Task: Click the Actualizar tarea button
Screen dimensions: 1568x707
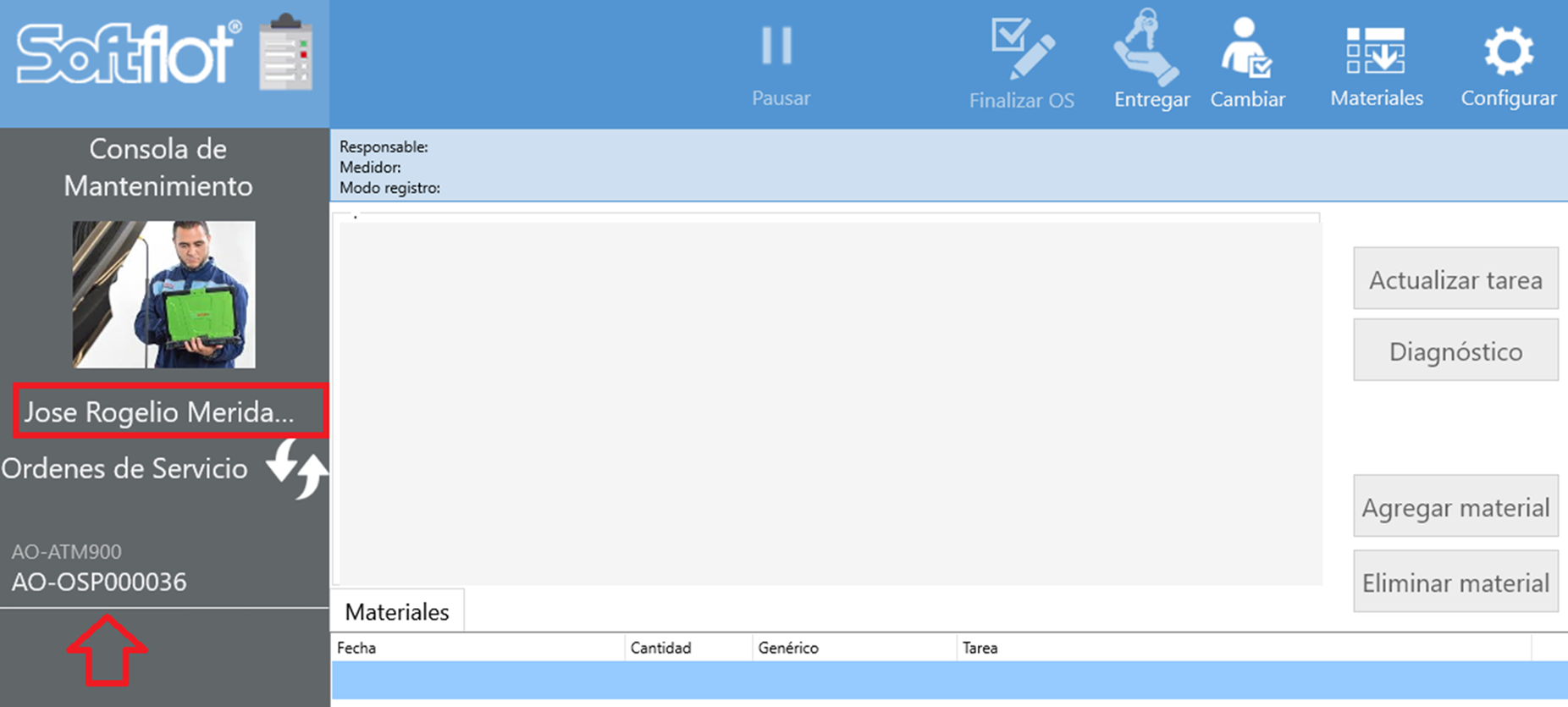Action: [x=1455, y=279]
